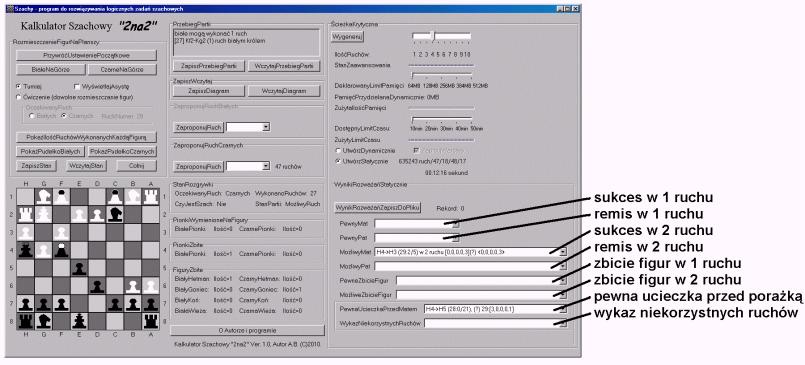This screenshot has height=365, width=805.
Task: Expand the PewnyPat dropdown list
Action: pyautogui.click(x=456, y=238)
